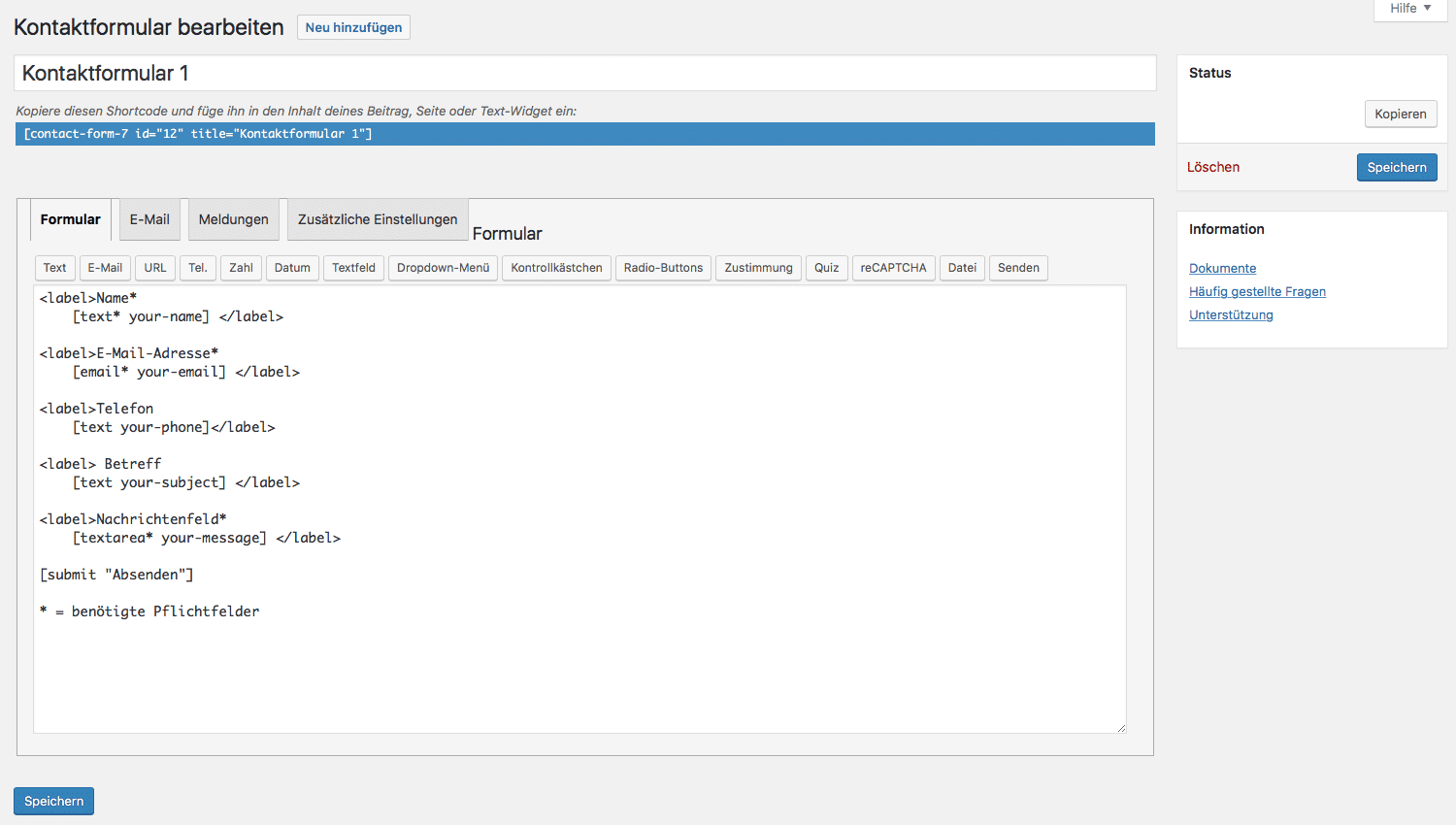Insert a Datei upload tag
Screen dimensions: 1456x825
[x=963, y=268]
